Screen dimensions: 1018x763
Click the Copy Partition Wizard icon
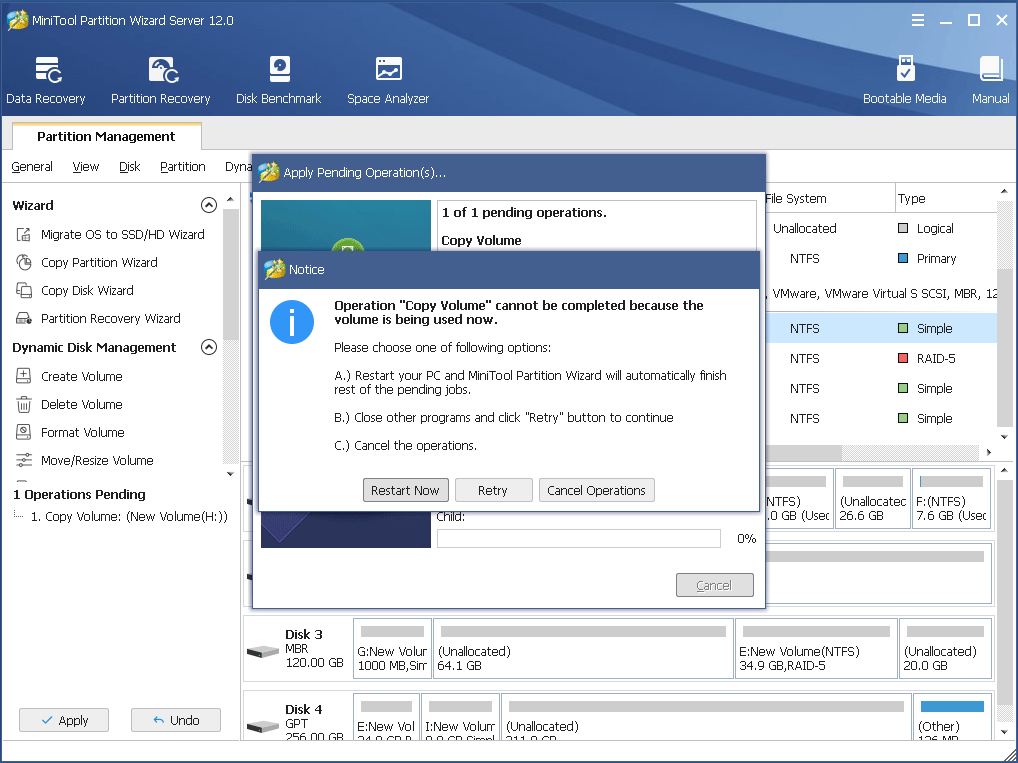pyautogui.click(x=24, y=262)
